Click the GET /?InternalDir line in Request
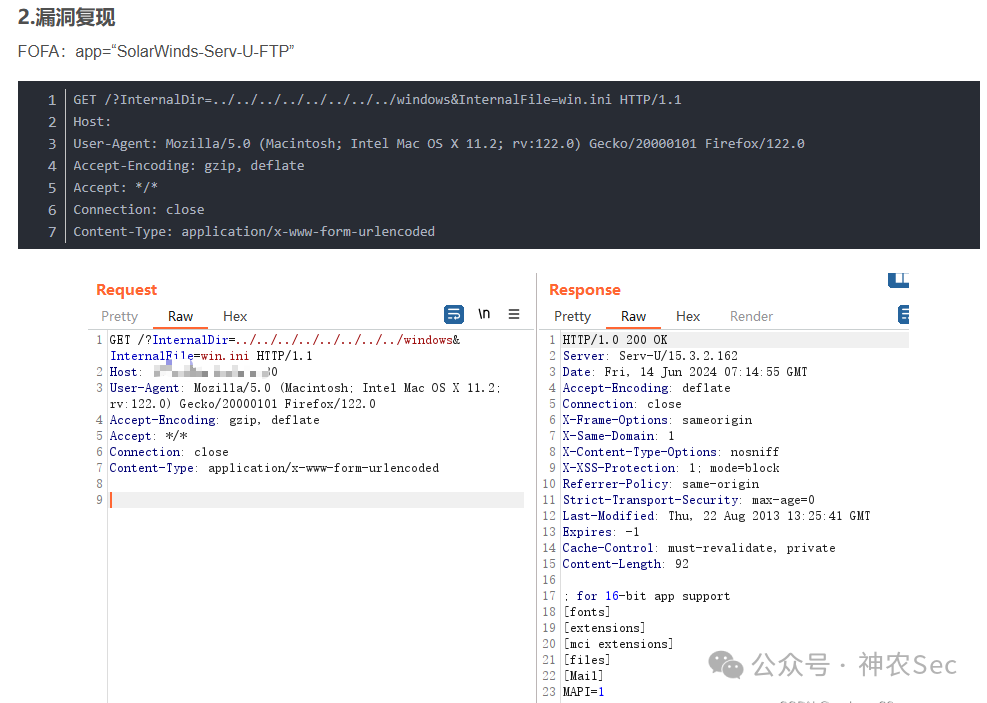The width and height of the screenshot is (987, 703). [285, 348]
